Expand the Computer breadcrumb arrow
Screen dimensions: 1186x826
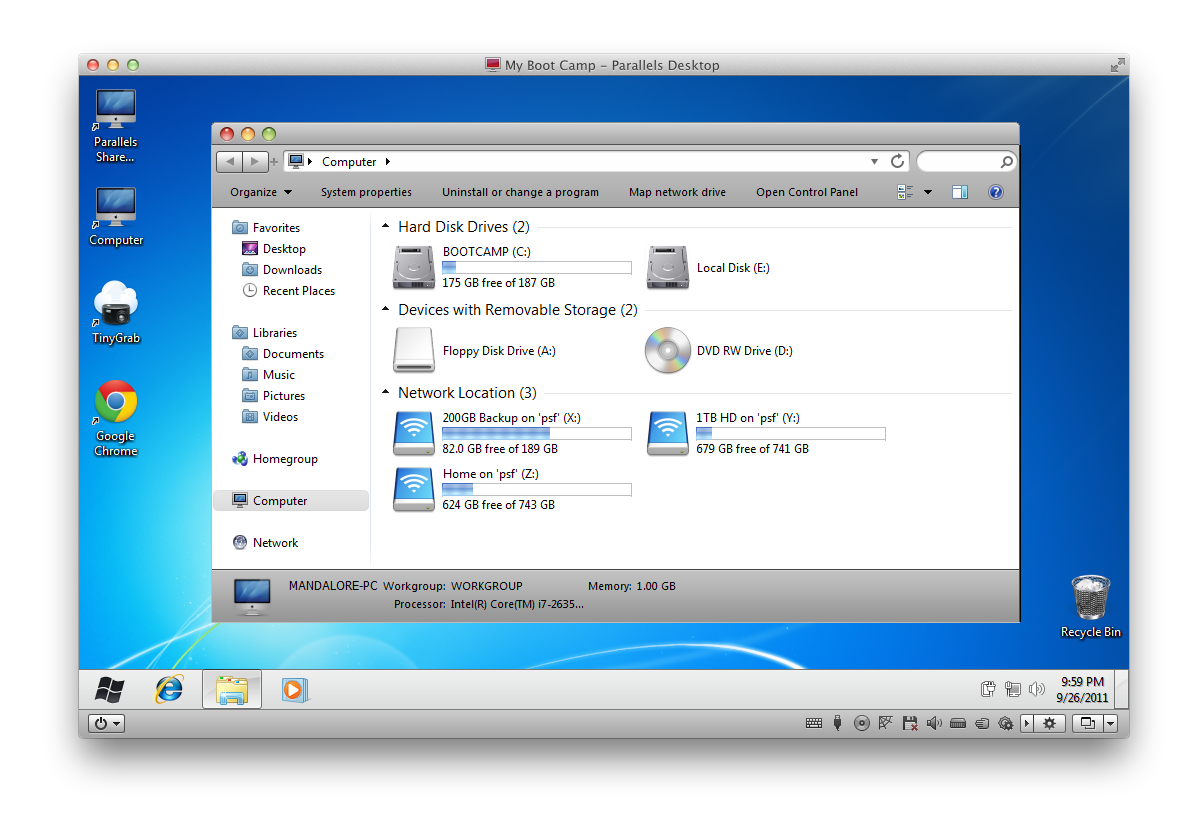[x=388, y=161]
